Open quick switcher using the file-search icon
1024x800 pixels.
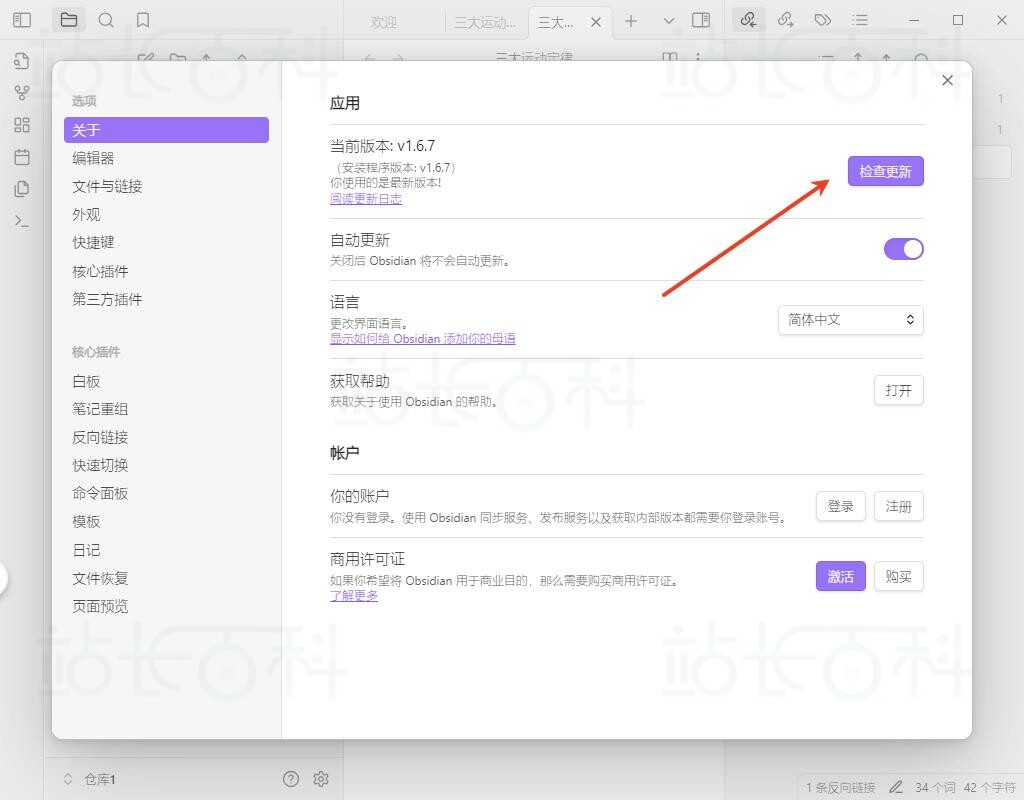click(21, 61)
